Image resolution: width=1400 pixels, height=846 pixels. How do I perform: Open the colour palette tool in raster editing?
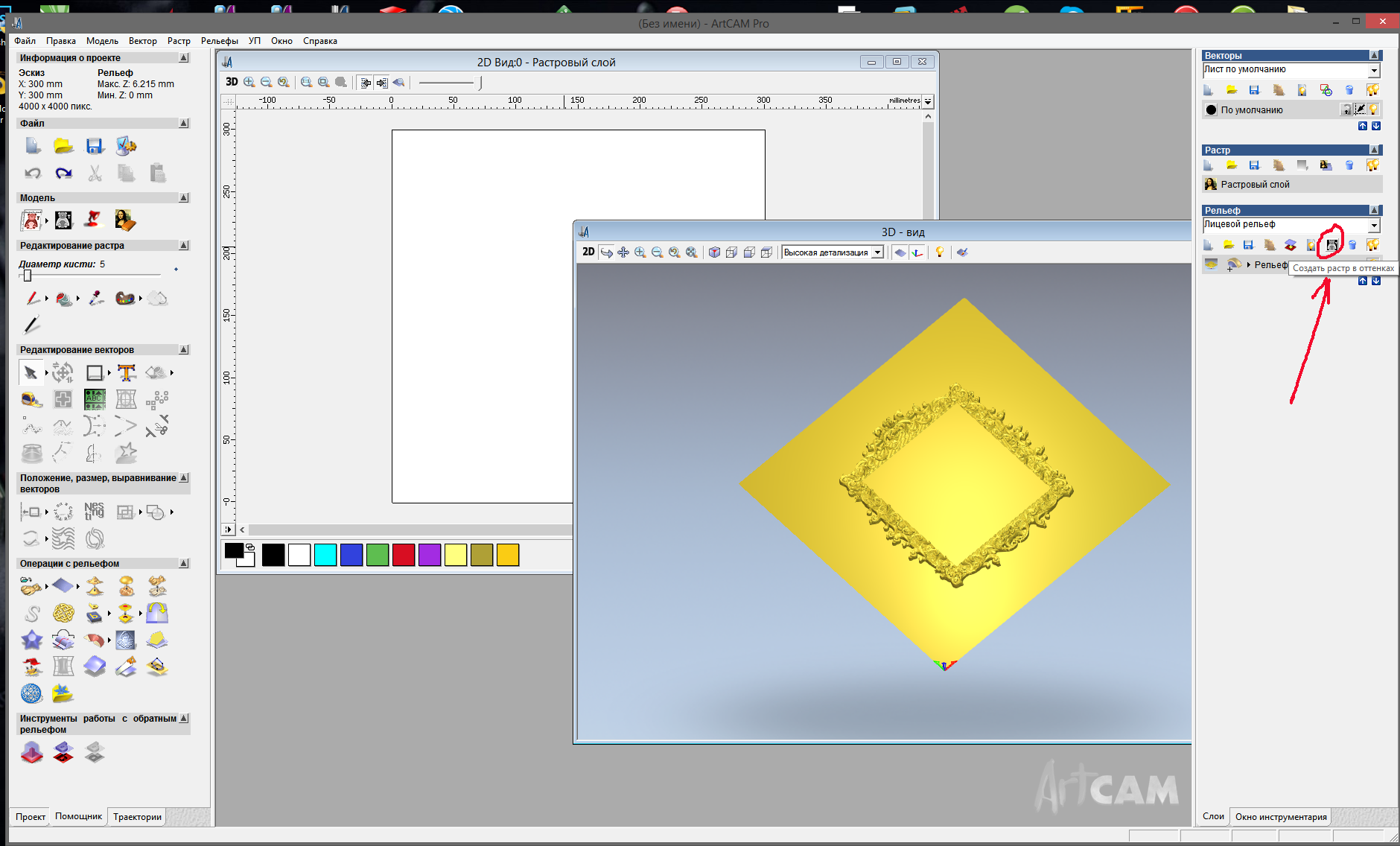point(125,299)
